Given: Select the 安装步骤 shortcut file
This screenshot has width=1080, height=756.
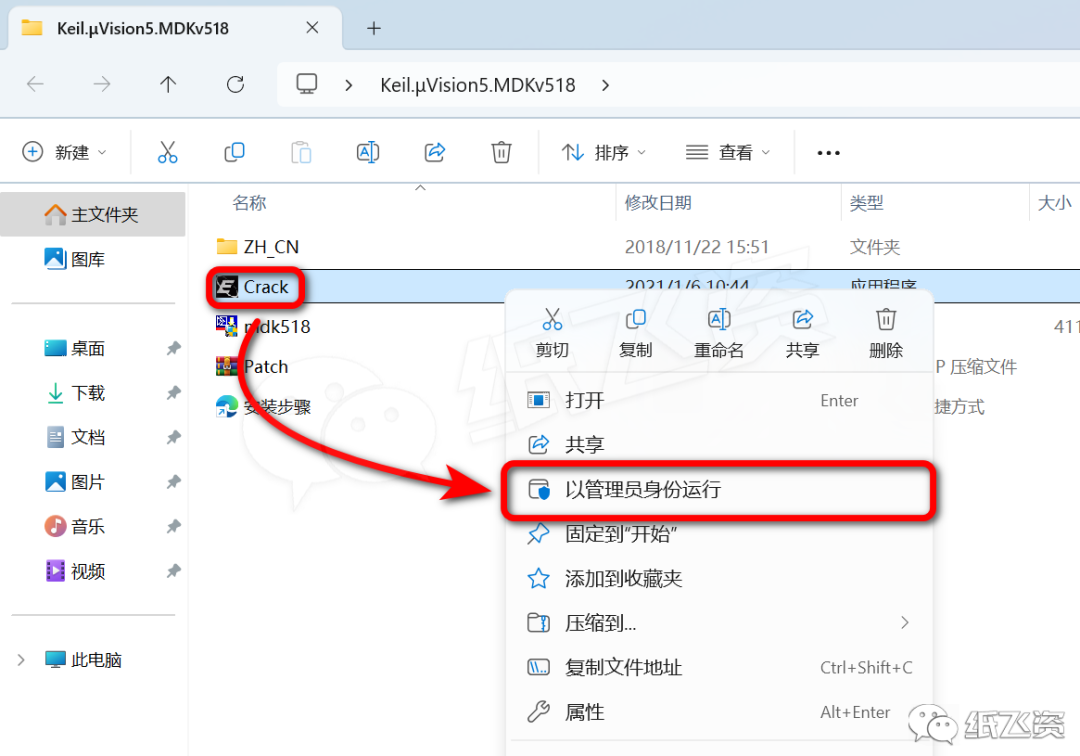Looking at the screenshot, I should coord(263,406).
